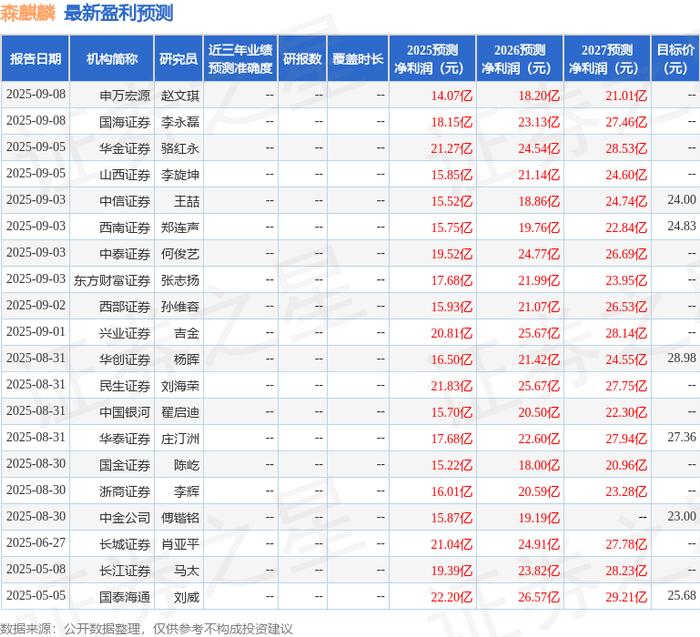
Task: Click researcher name 王喆
Action: coord(187,201)
